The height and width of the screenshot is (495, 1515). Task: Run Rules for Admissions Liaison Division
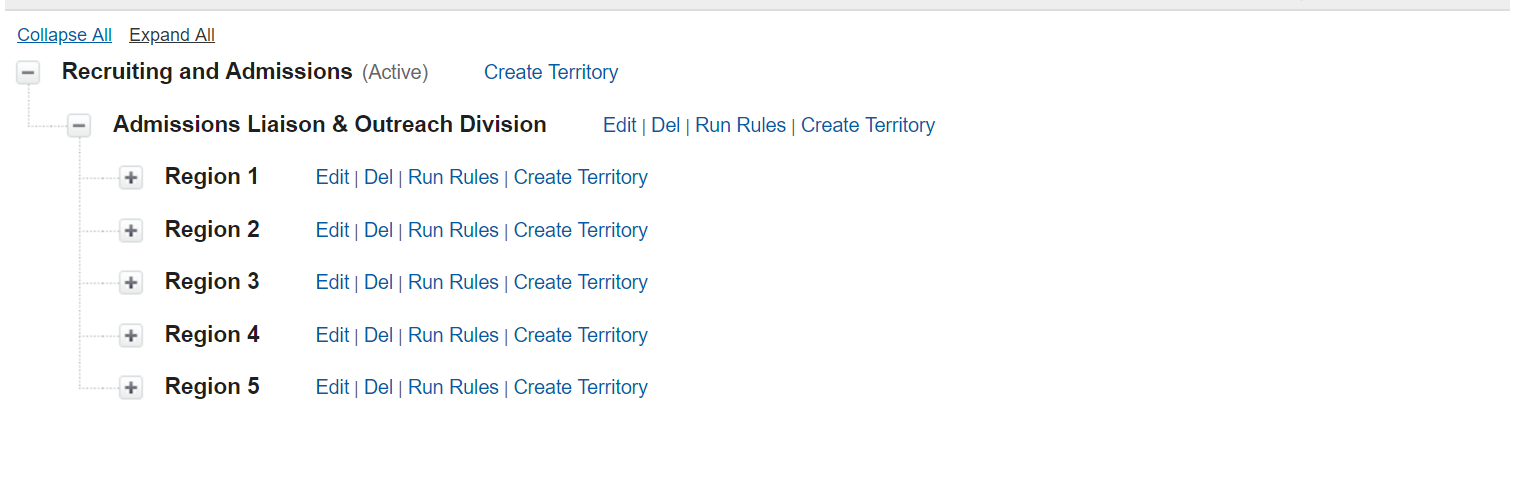tap(740, 125)
